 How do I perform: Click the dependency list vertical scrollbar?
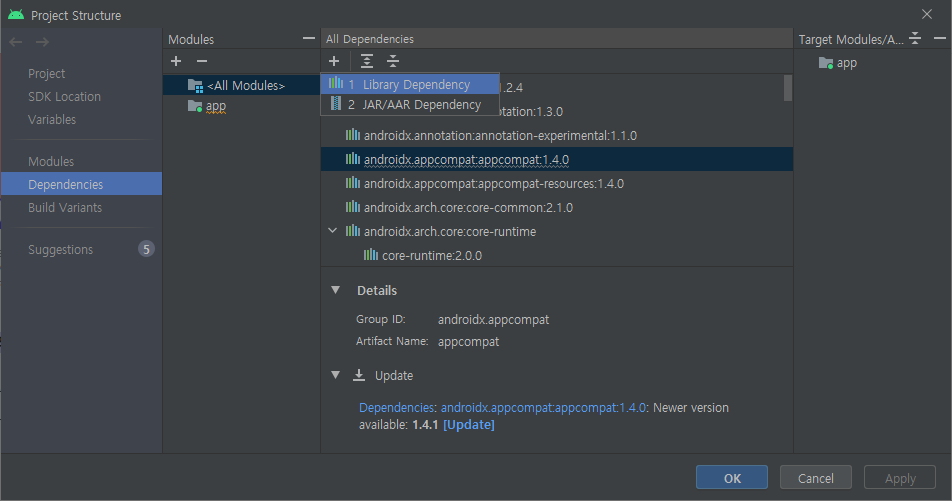787,88
